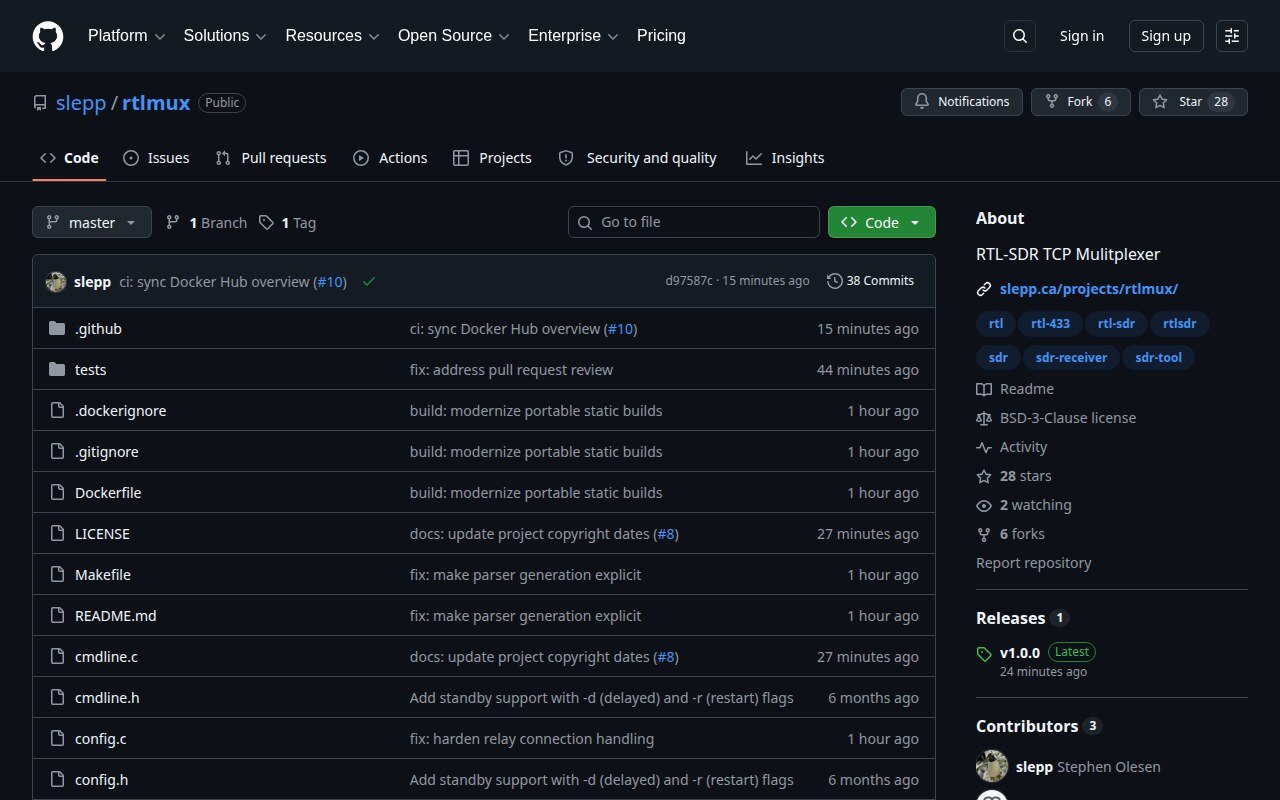Switch to the Issues tab

(x=156, y=158)
